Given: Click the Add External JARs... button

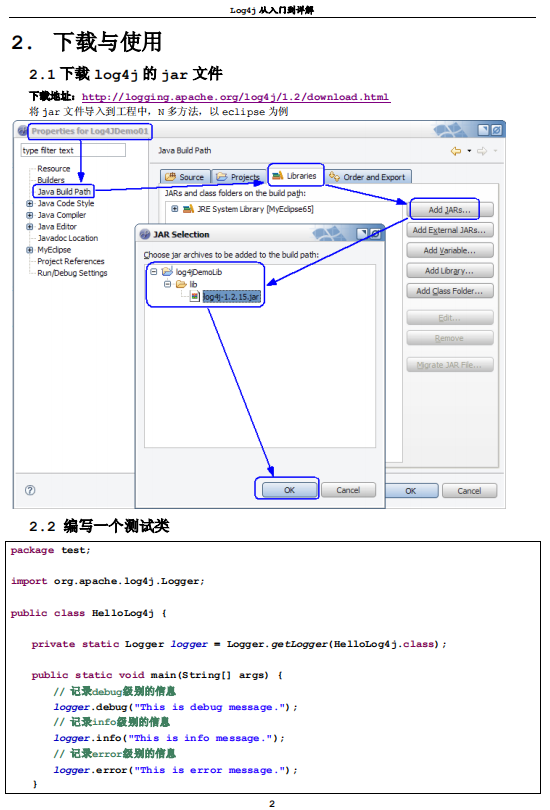Looking at the screenshot, I should click(450, 230).
